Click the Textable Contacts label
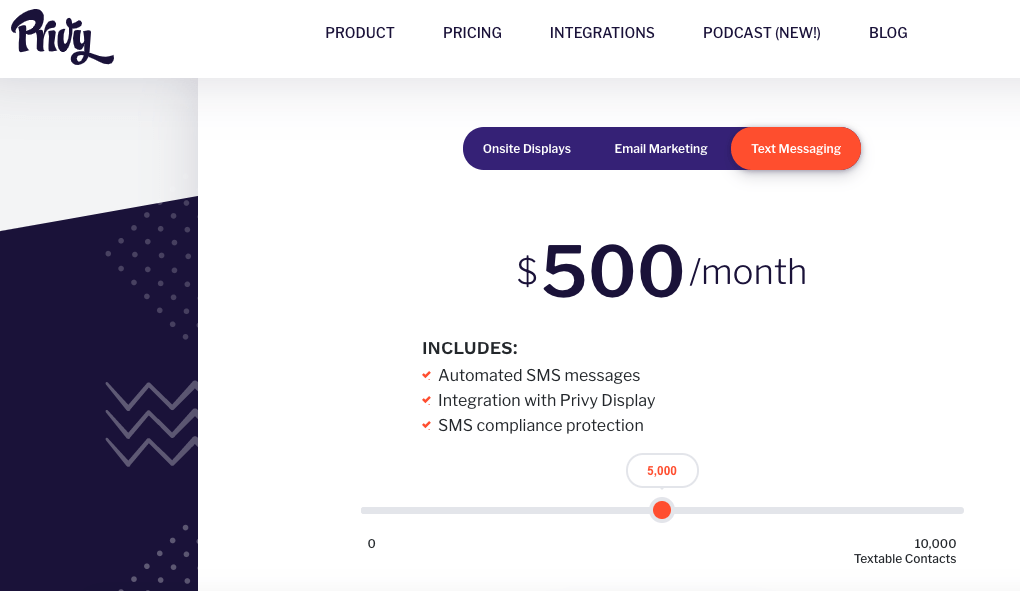 pos(905,558)
